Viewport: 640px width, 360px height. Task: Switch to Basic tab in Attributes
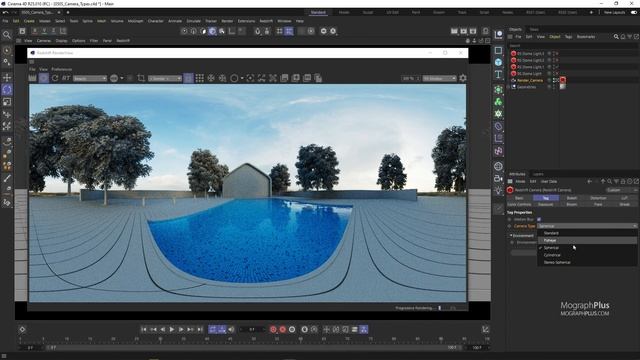pos(519,198)
